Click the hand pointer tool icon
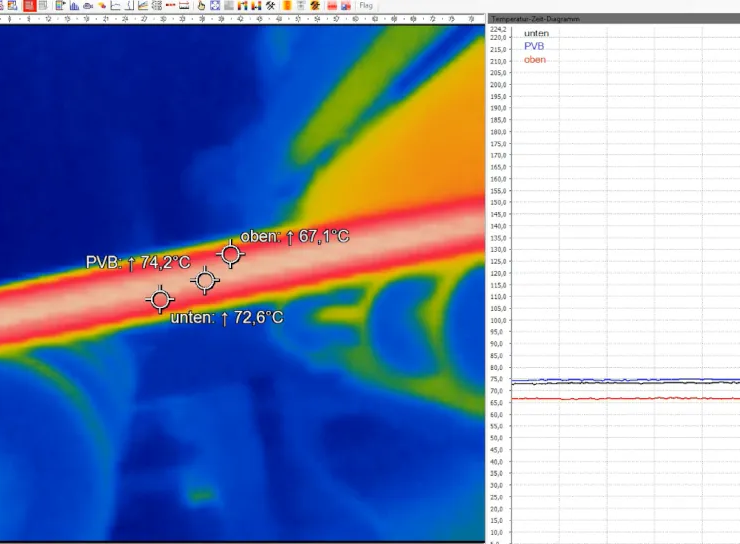The image size is (740, 544). click(x=201, y=6)
